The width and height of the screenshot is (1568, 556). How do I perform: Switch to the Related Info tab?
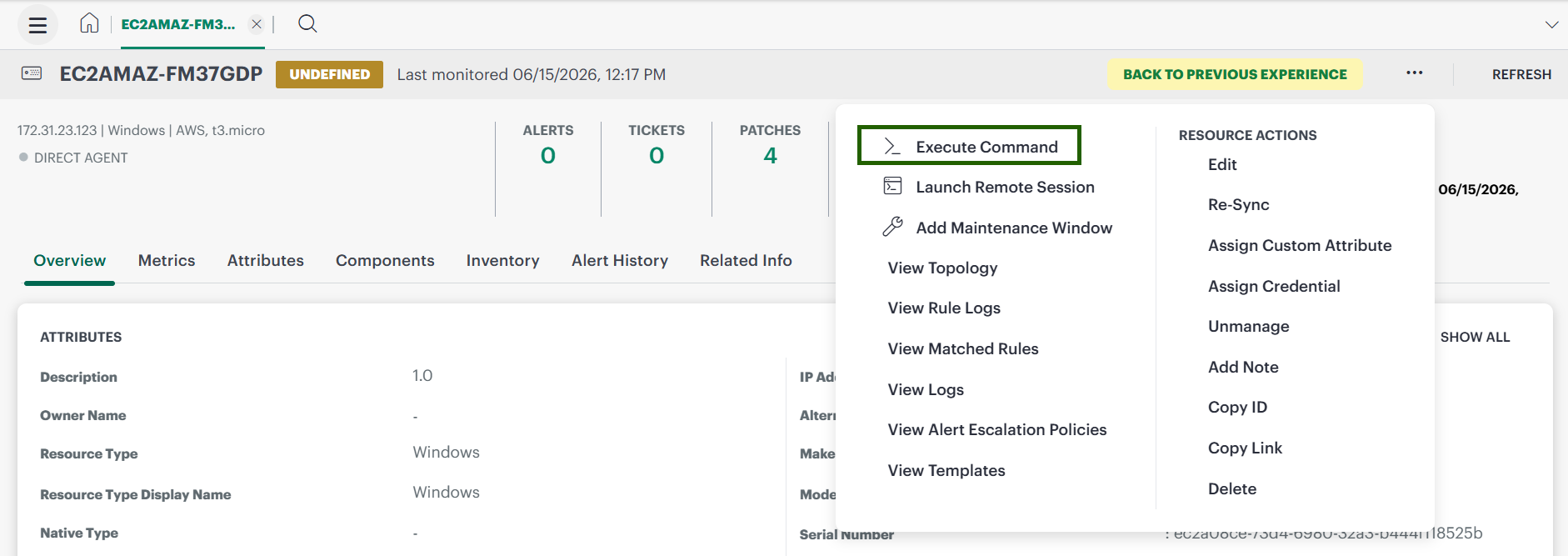point(746,260)
